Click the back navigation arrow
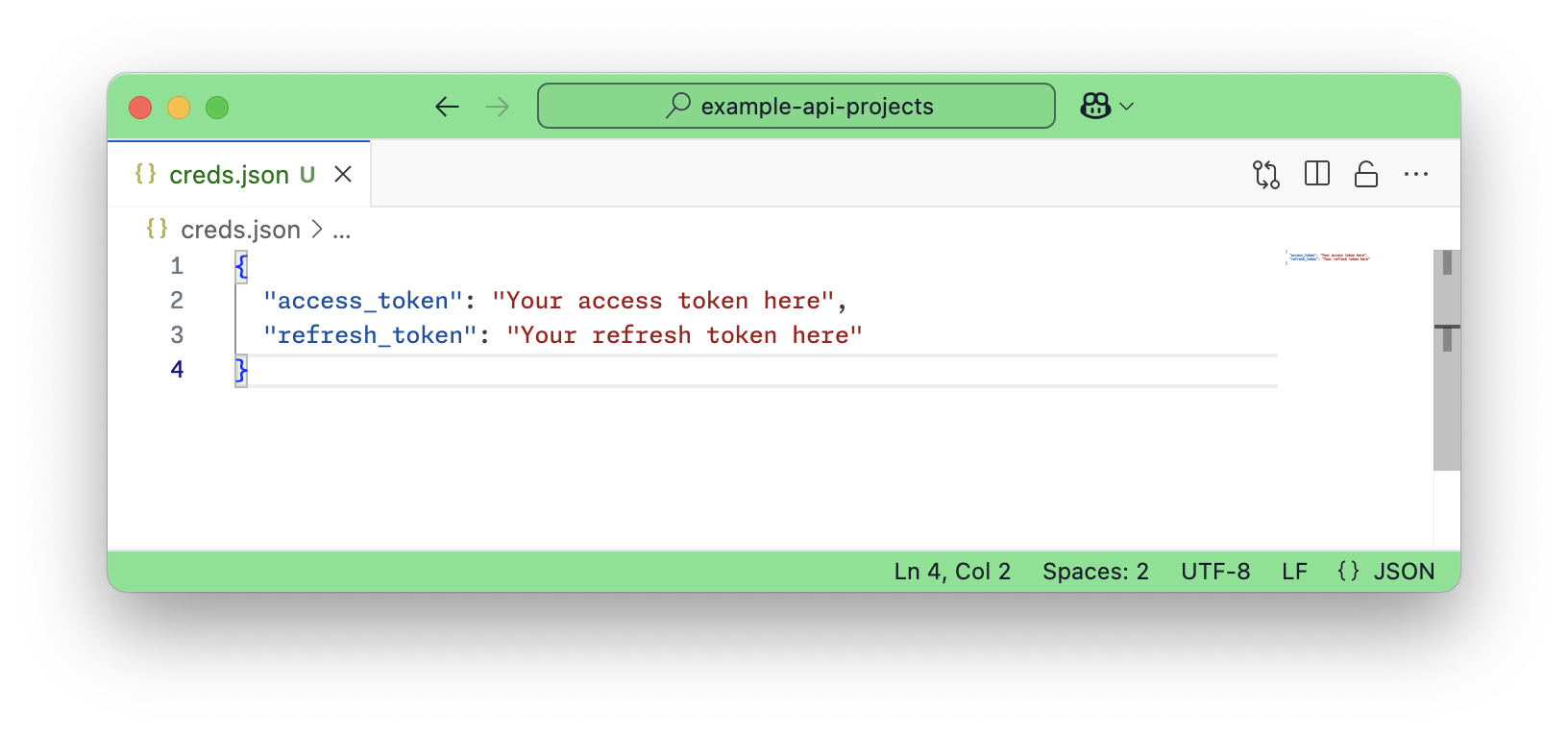1568x734 pixels. point(447,107)
